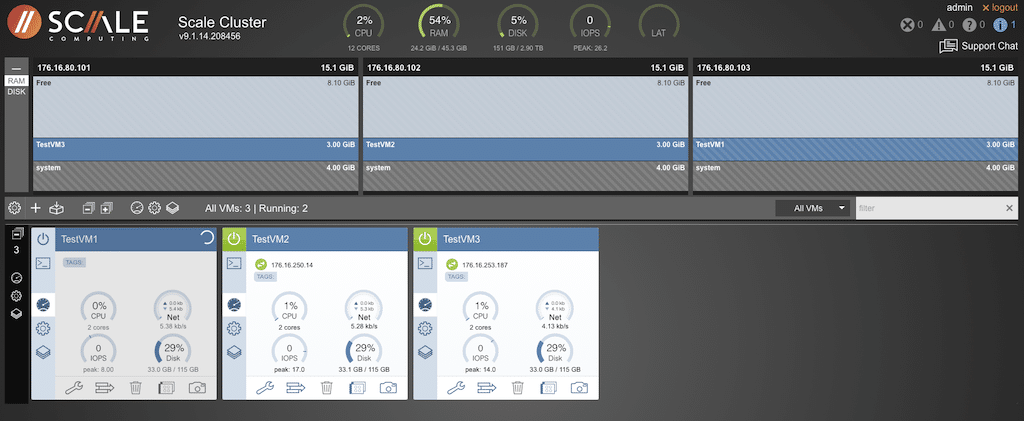
Task: Power on TestVM1 with its power icon
Action: pyautogui.click(x=43, y=239)
